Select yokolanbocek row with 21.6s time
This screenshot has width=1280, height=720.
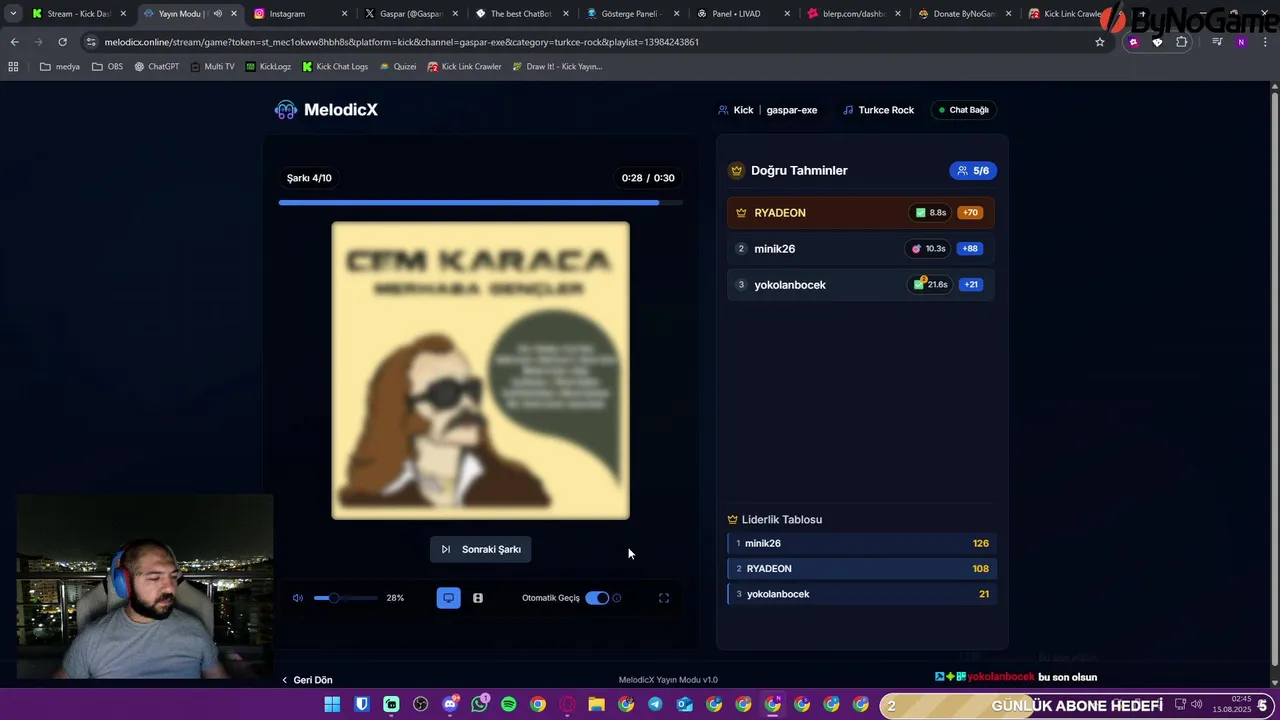(861, 285)
